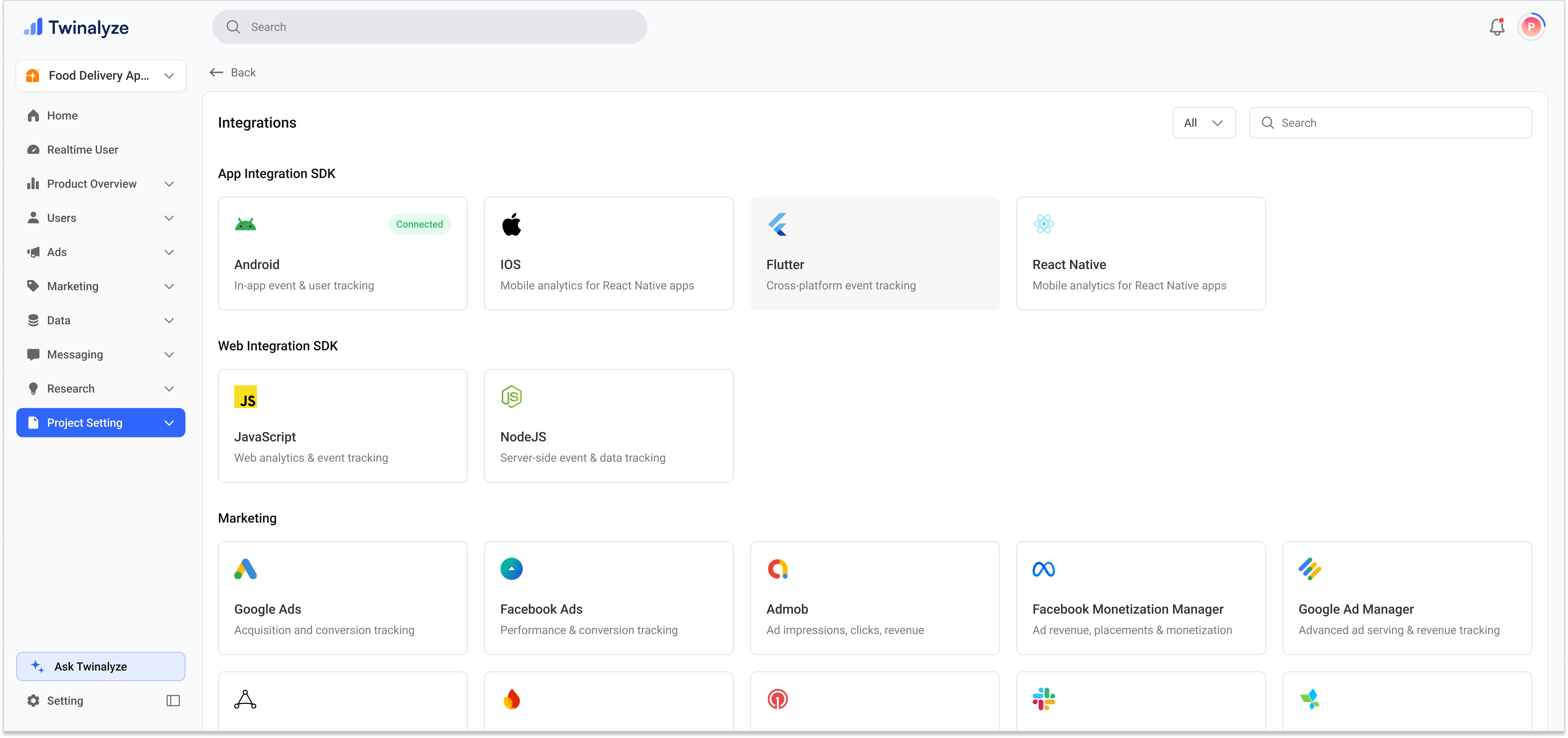1568x738 pixels.
Task: Click the JavaScript JS icon
Action: (245, 397)
